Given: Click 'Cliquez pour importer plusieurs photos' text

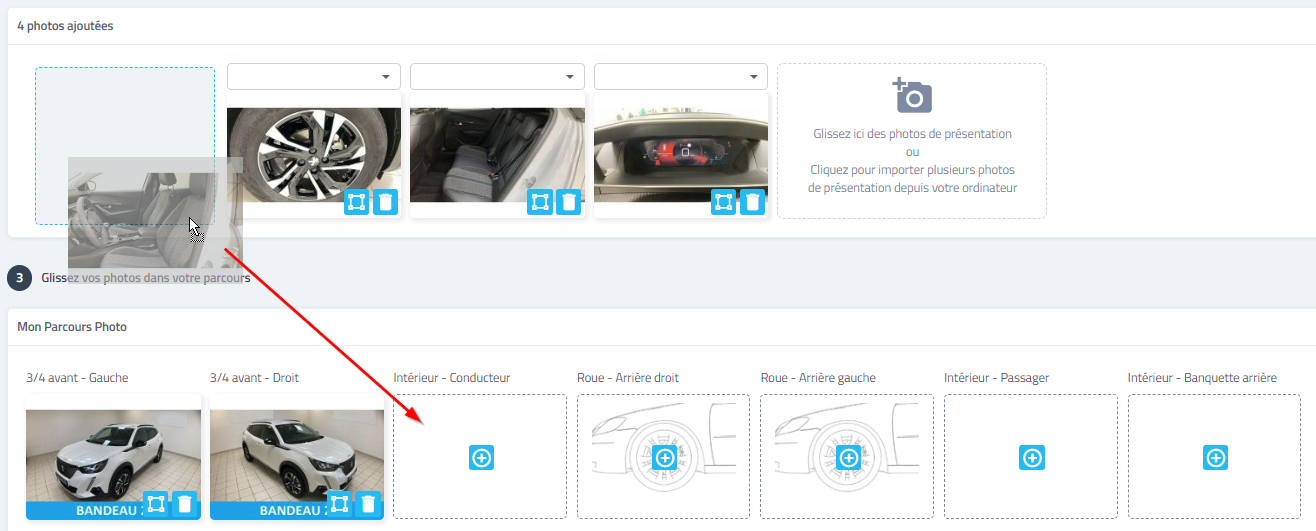Looking at the screenshot, I should pyautogui.click(x=912, y=169).
